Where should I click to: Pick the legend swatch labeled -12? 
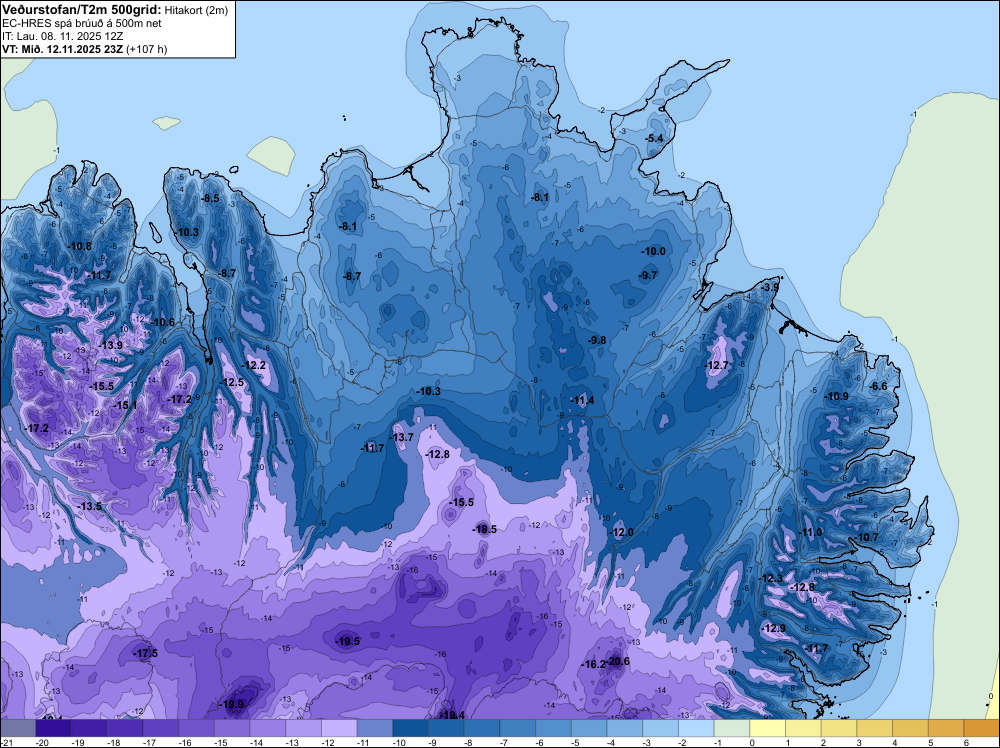(339, 728)
